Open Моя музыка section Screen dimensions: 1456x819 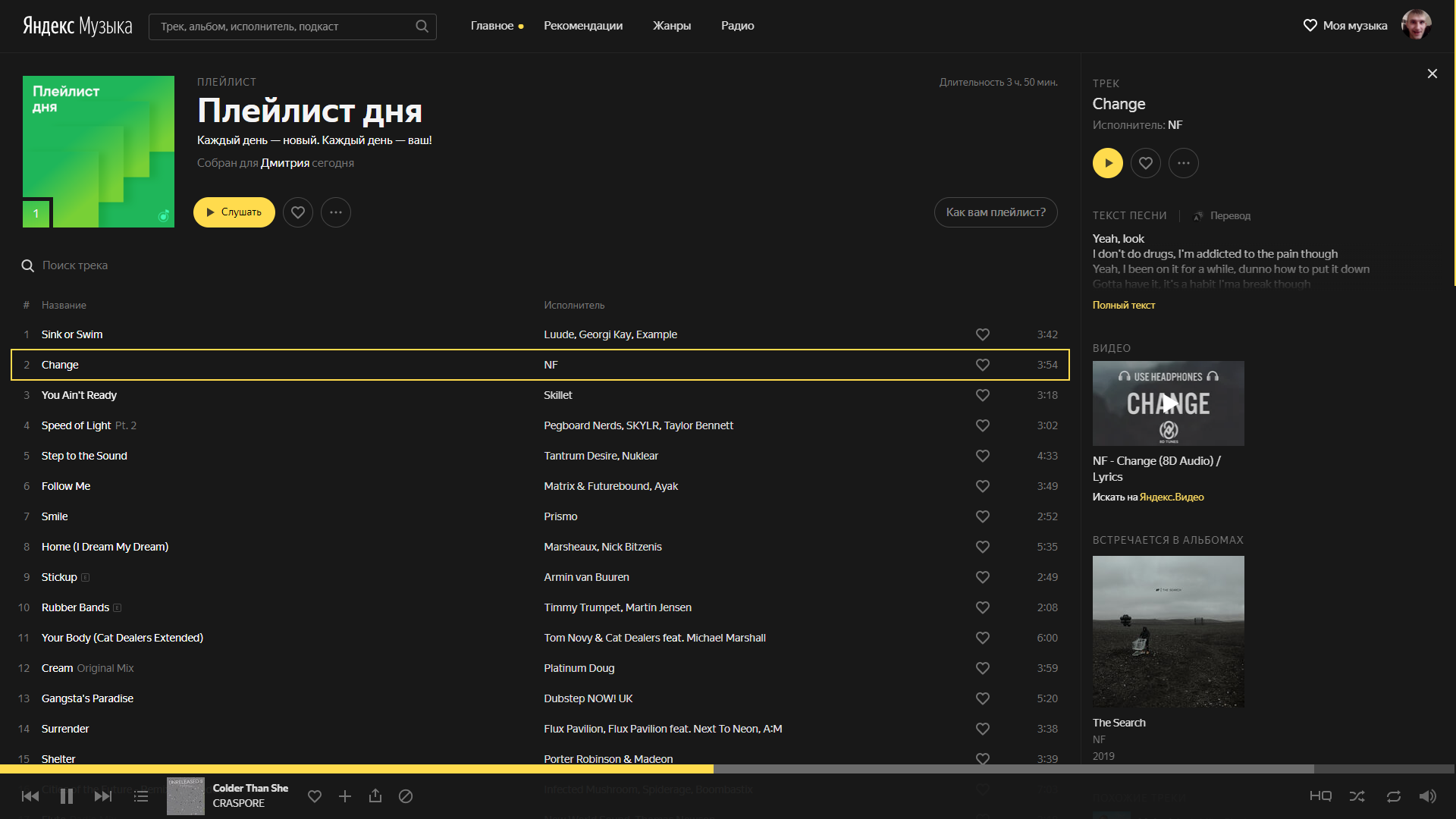click(1345, 26)
